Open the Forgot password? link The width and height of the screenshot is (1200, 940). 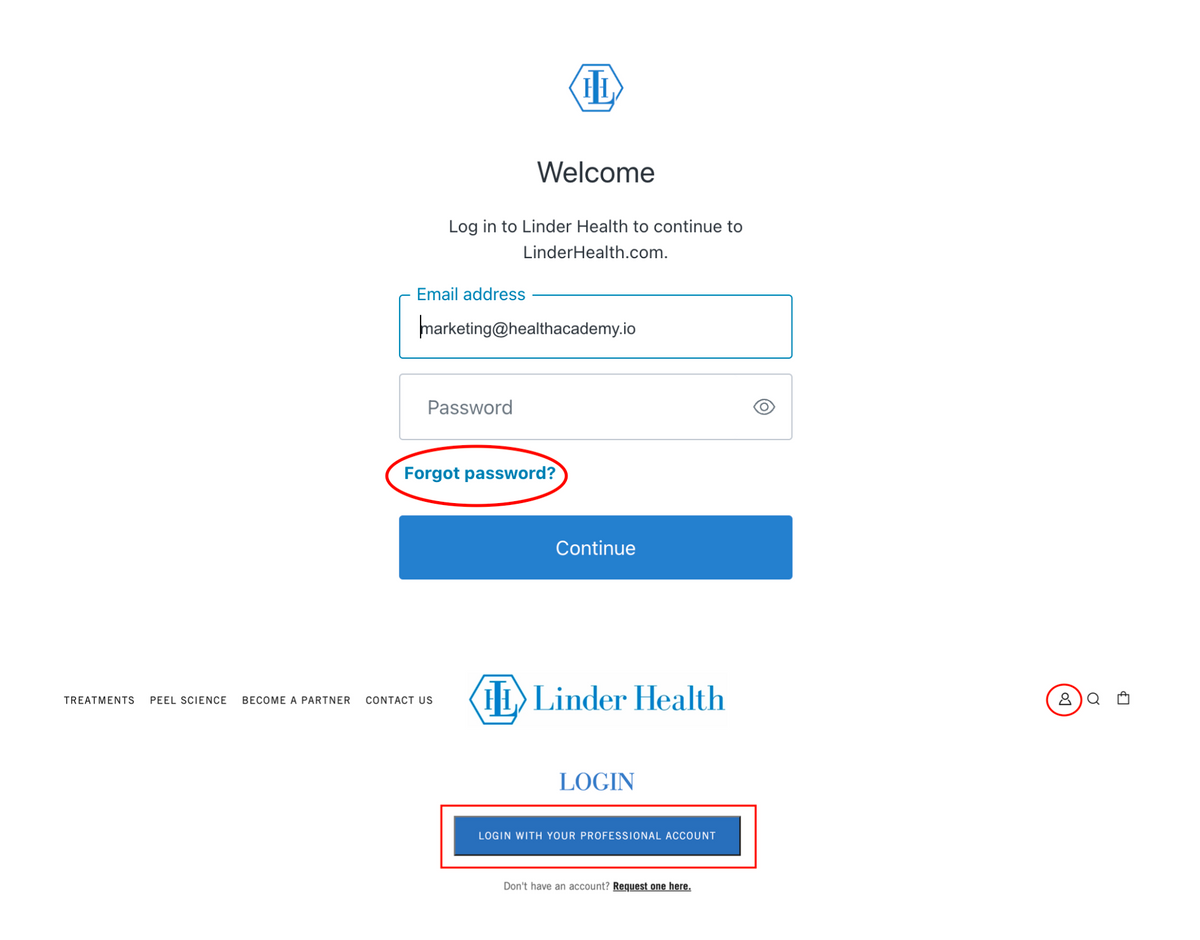[x=480, y=473]
